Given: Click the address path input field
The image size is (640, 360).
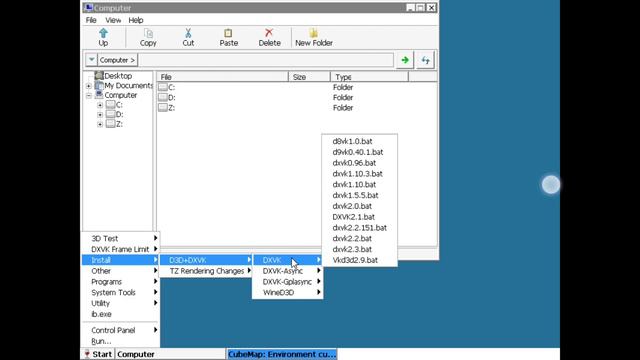Looking at the screenshot, I should click(266, 60).
